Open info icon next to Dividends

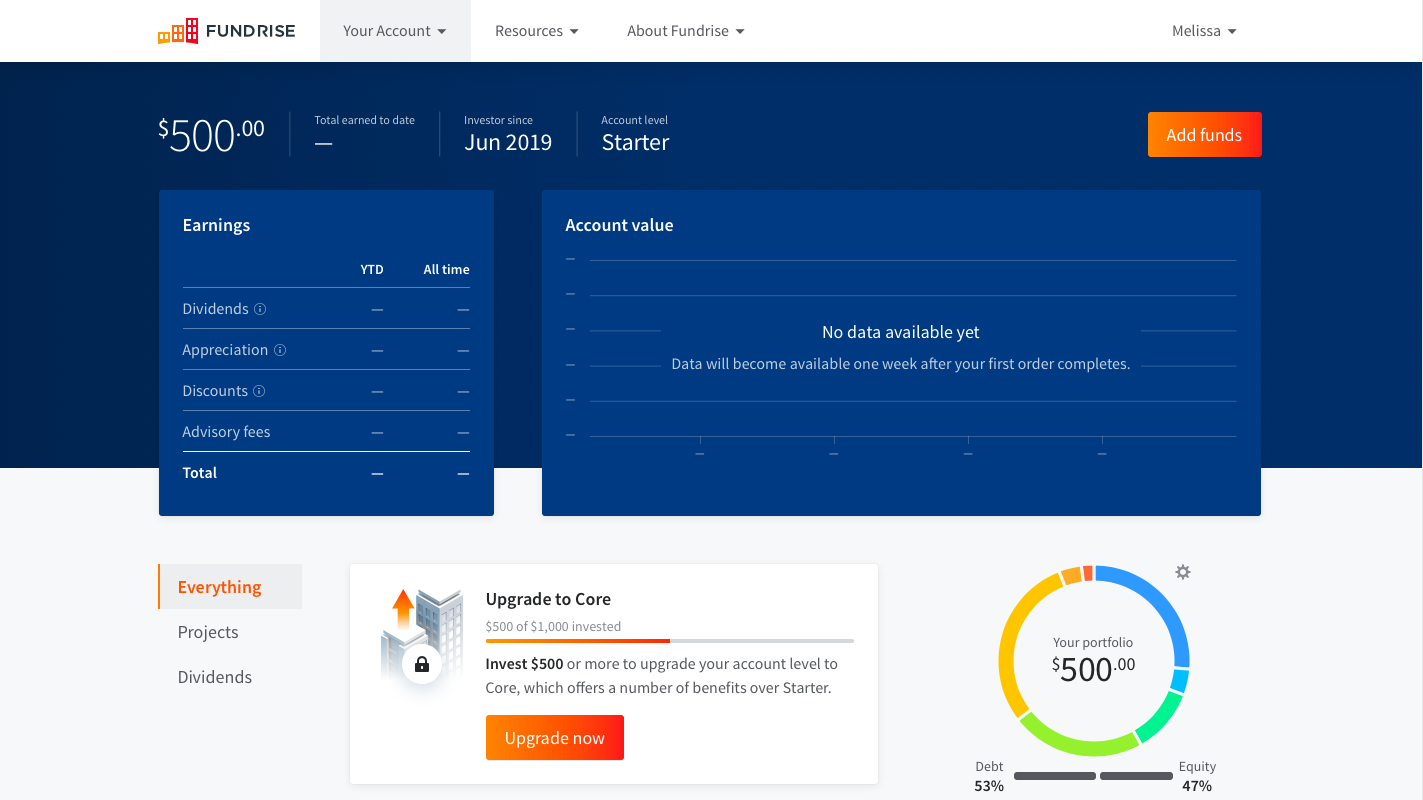[260, 309]
